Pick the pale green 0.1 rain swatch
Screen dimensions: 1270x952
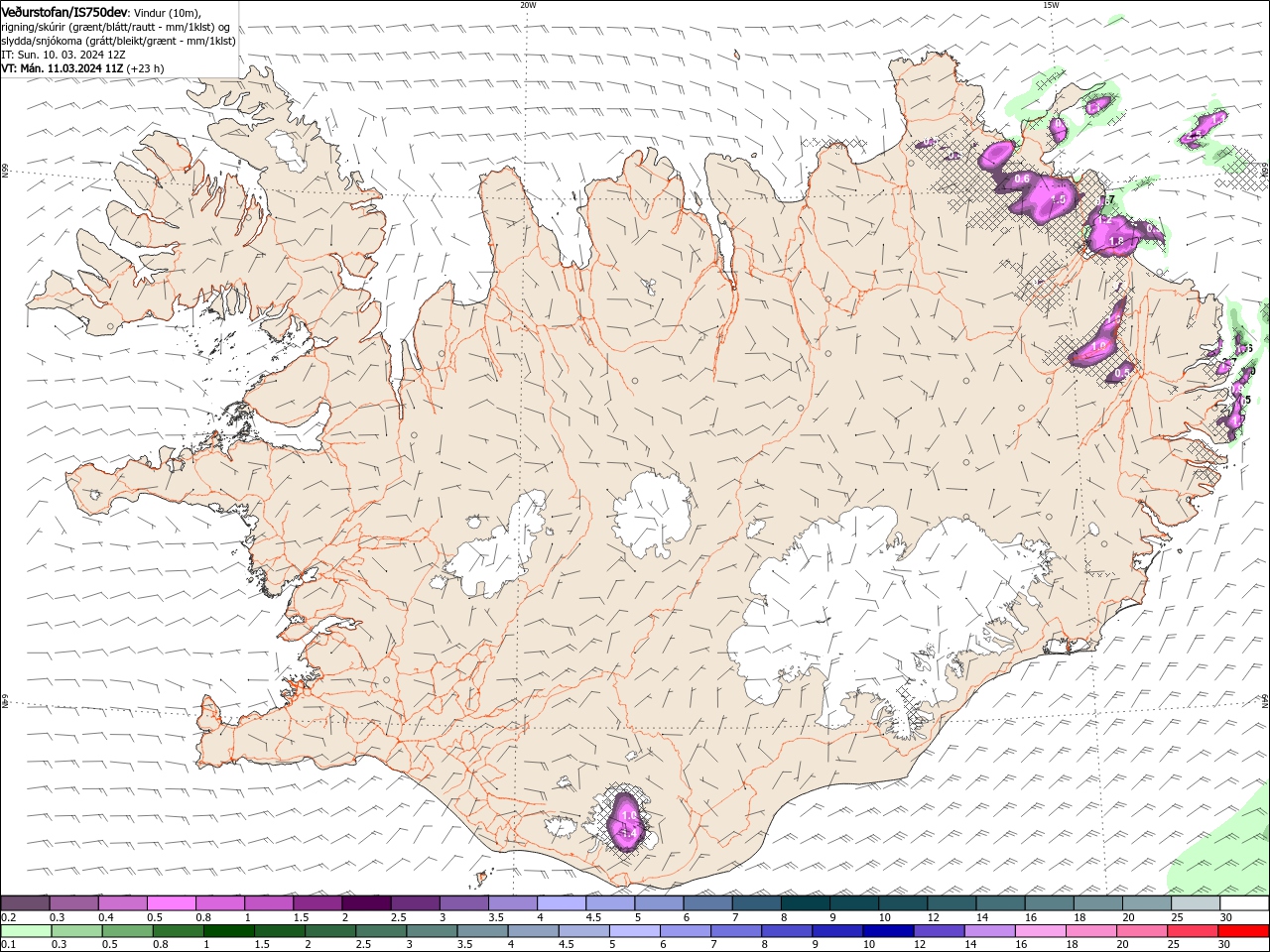26,930
